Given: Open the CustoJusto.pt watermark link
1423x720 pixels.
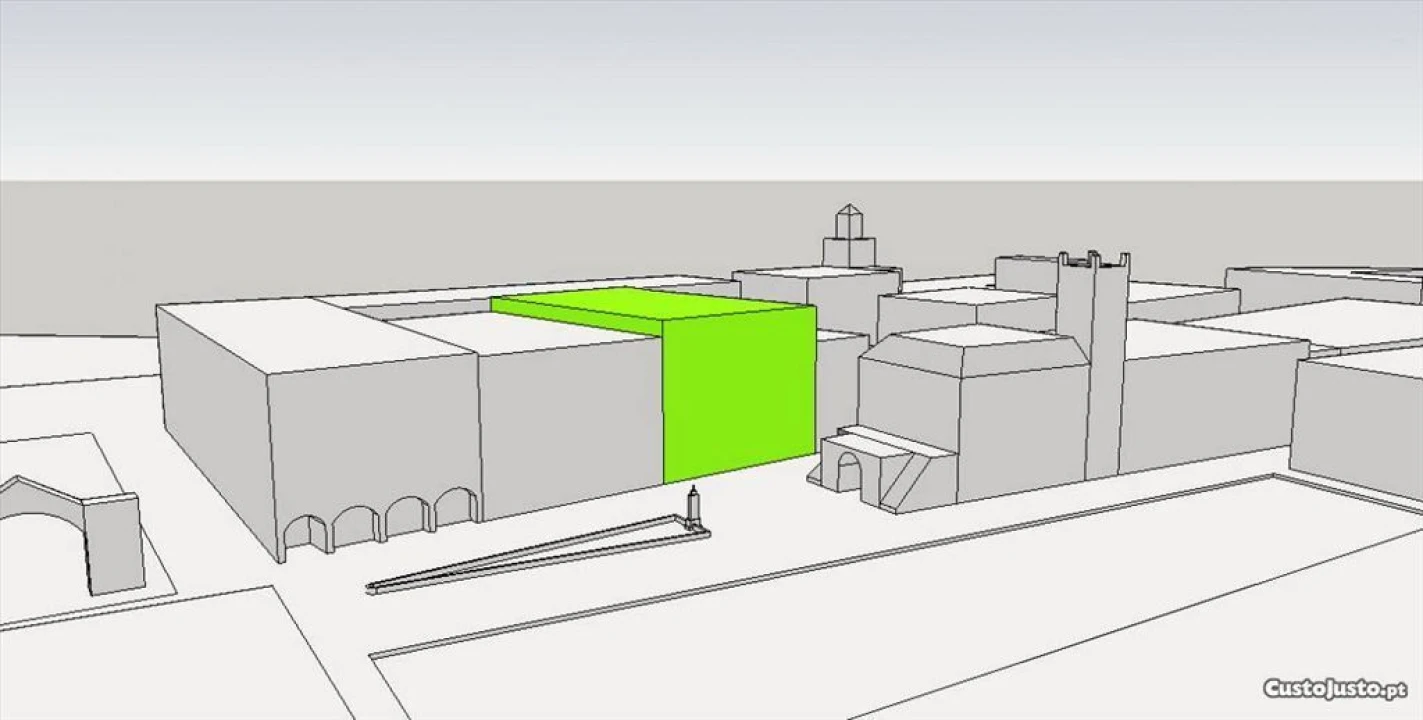Looking at the screenshot, I should pos(1334,689).
